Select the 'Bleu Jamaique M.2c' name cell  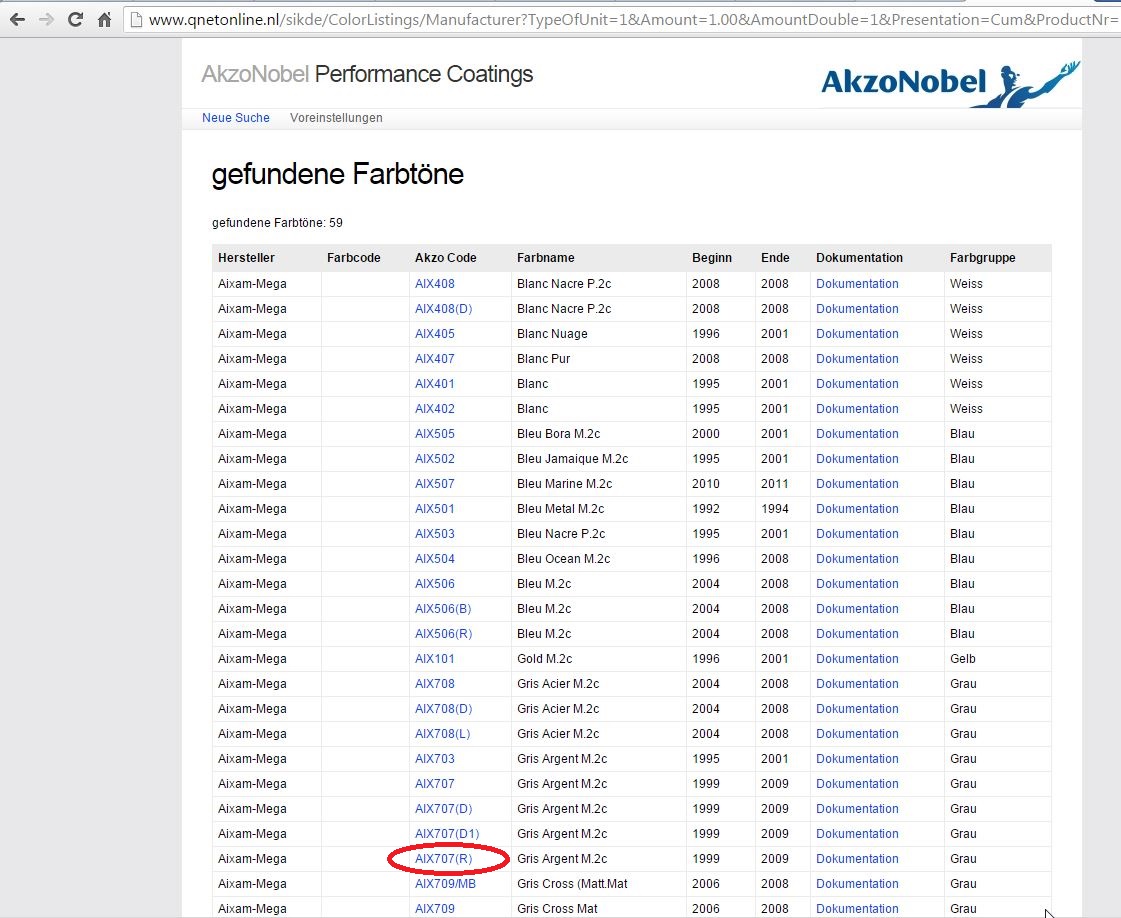(x=573, y=459)
